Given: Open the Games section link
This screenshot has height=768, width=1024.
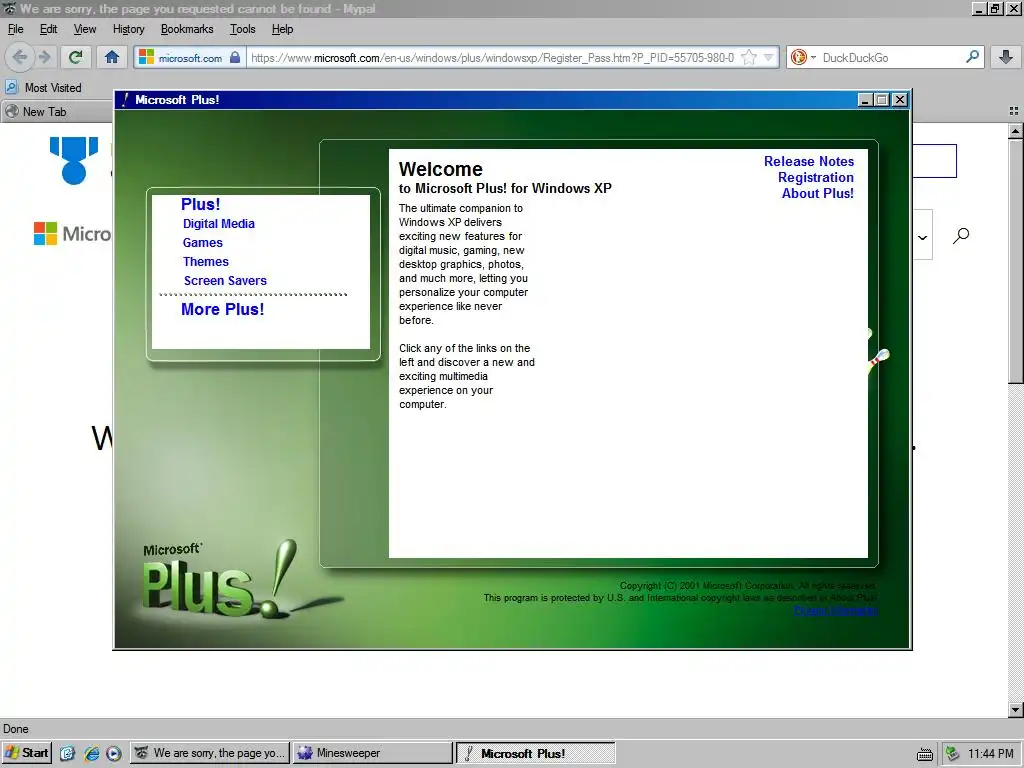Looking at the screenshot, I should click(202, 242).
